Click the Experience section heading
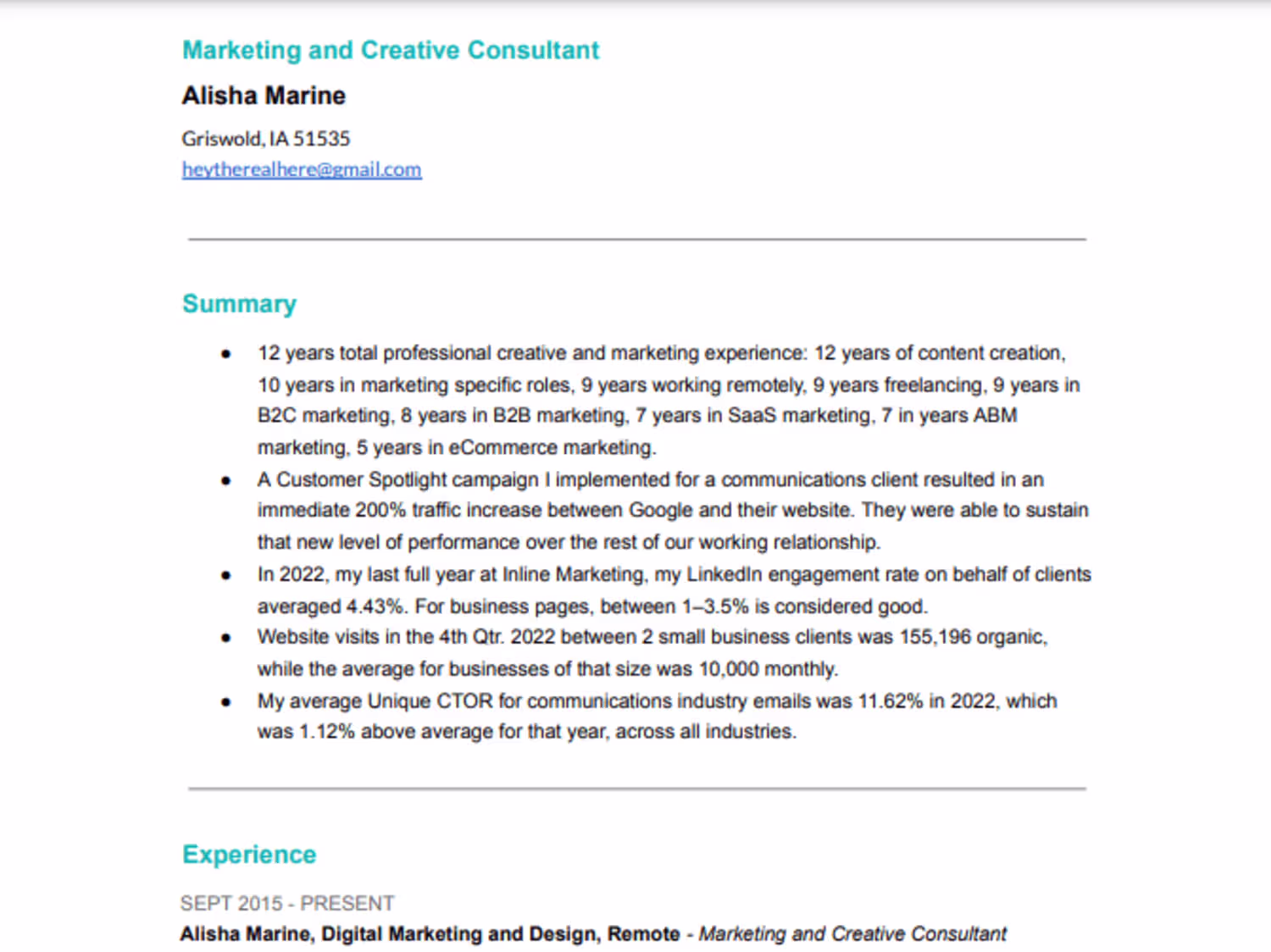This screenshot has width=1271, height=952. pos(249,854)
